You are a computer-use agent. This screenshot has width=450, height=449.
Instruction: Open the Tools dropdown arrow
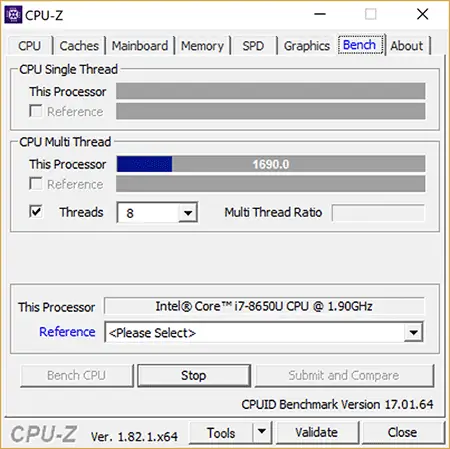click(x=262, y=432)
